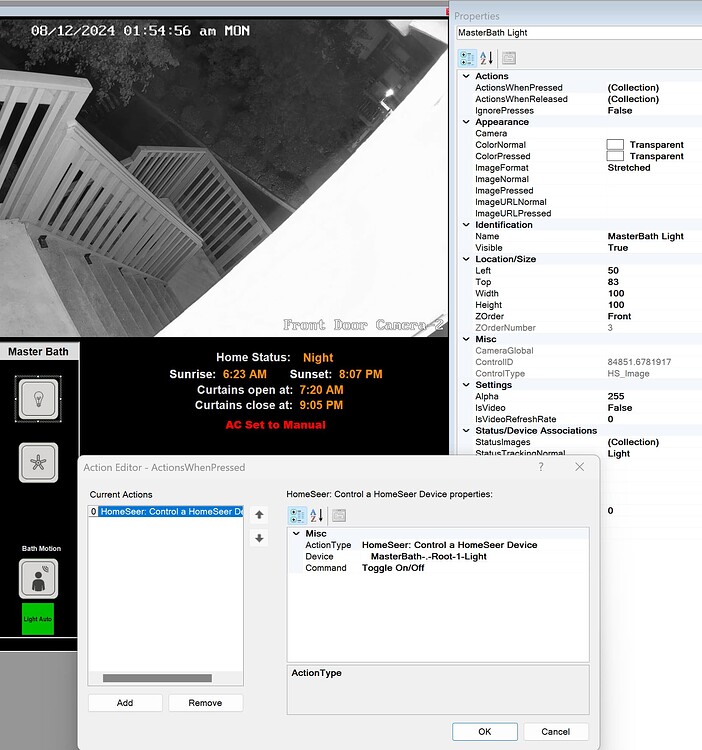Viewport: 702px width, 750px height.
Task: Click Property Pages icon in Action Editor
Action: (x=339, y=515)
